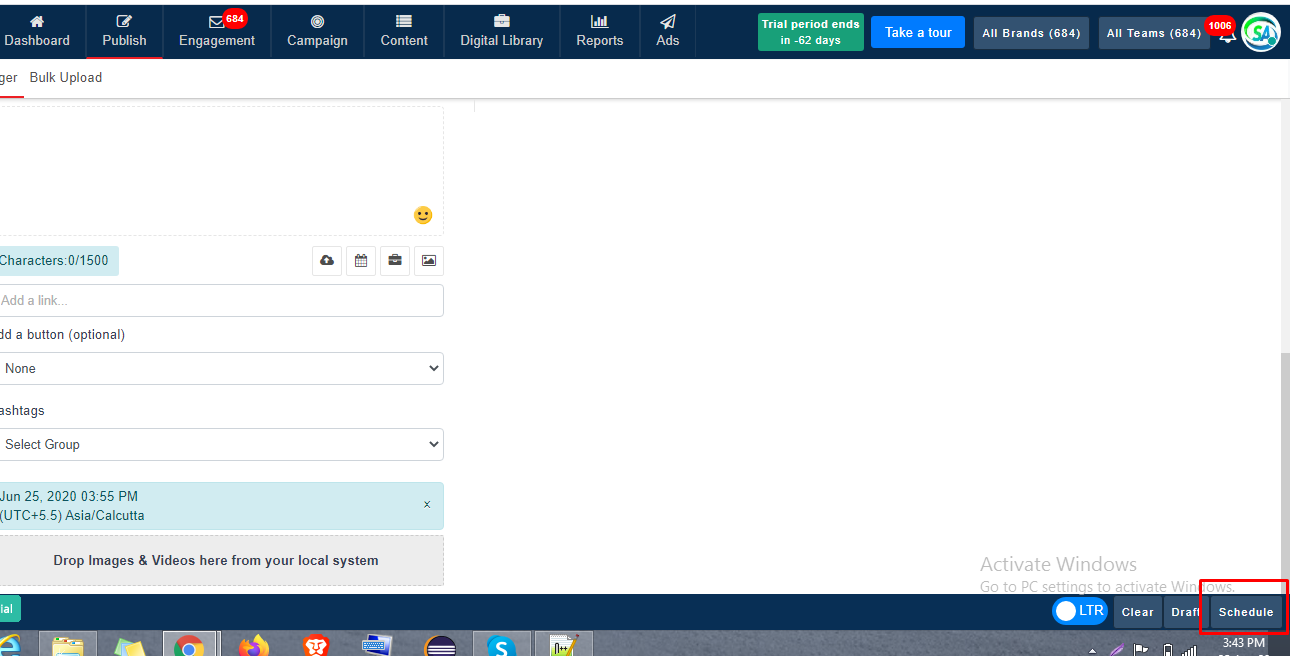The height and width of the screenshot is (656, 1290).
Task: Open the All Teams (684) selector
Action: pyautogui.click(x=1153, y=33)
